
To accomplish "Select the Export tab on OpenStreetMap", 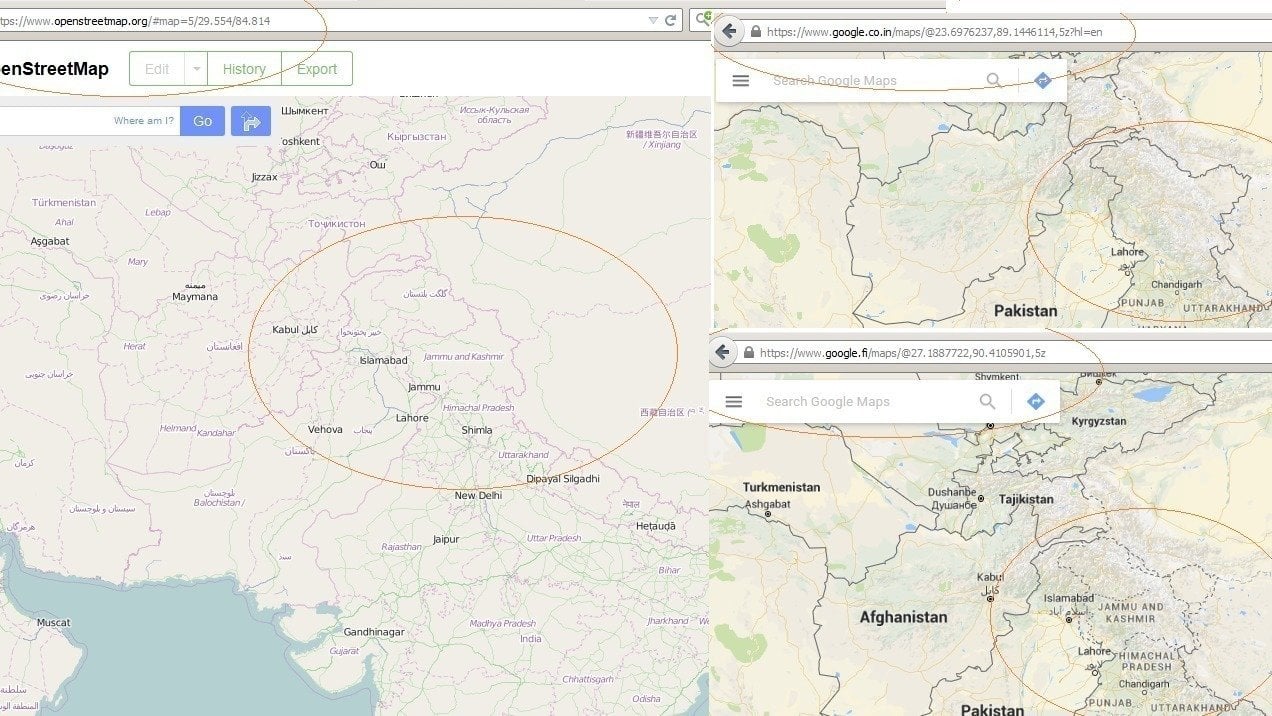I will 316,68.
